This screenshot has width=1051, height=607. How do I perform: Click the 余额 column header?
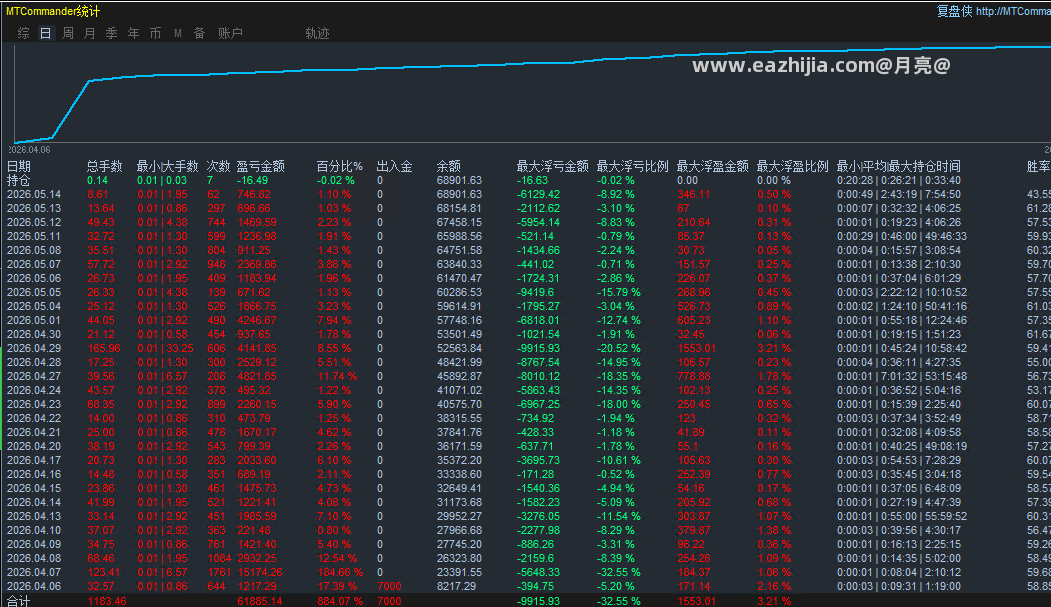pos(448,166)
